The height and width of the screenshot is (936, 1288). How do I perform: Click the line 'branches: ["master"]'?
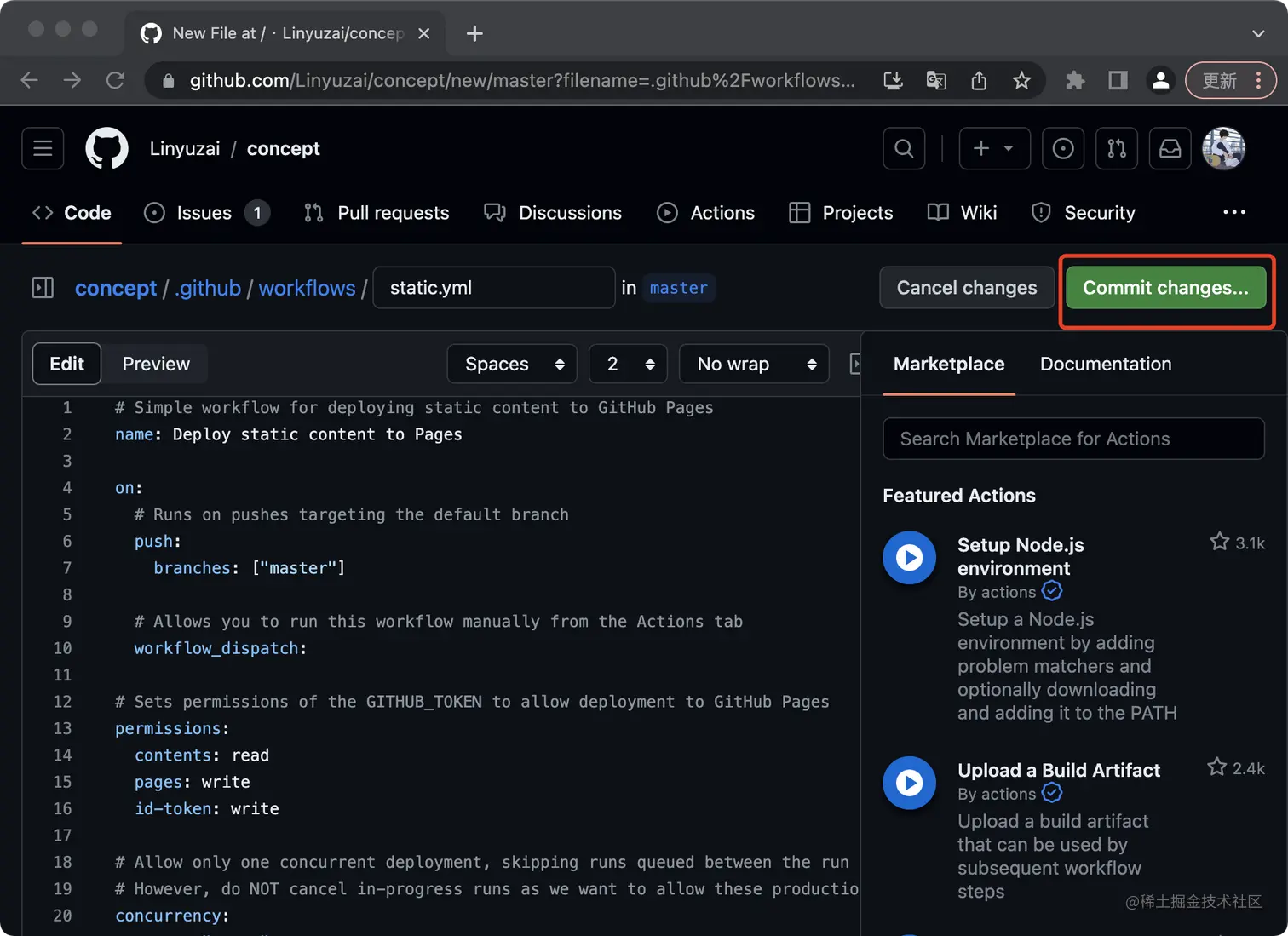tap(250, 568)
